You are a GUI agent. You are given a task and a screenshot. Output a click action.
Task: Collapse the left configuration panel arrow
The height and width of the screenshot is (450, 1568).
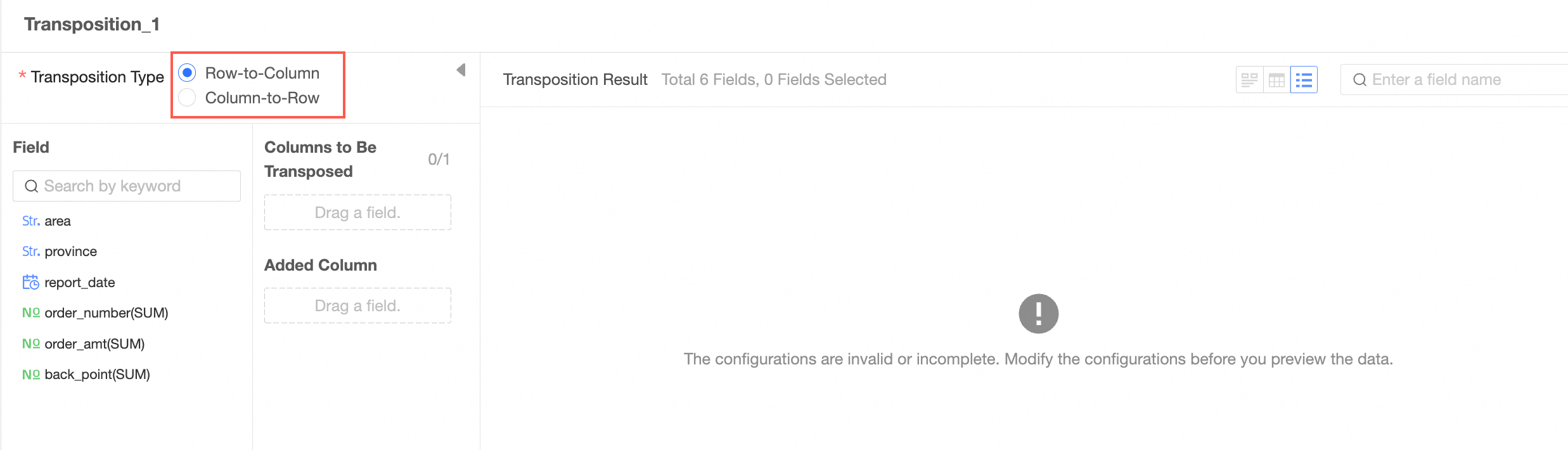[x=461, y=70]
